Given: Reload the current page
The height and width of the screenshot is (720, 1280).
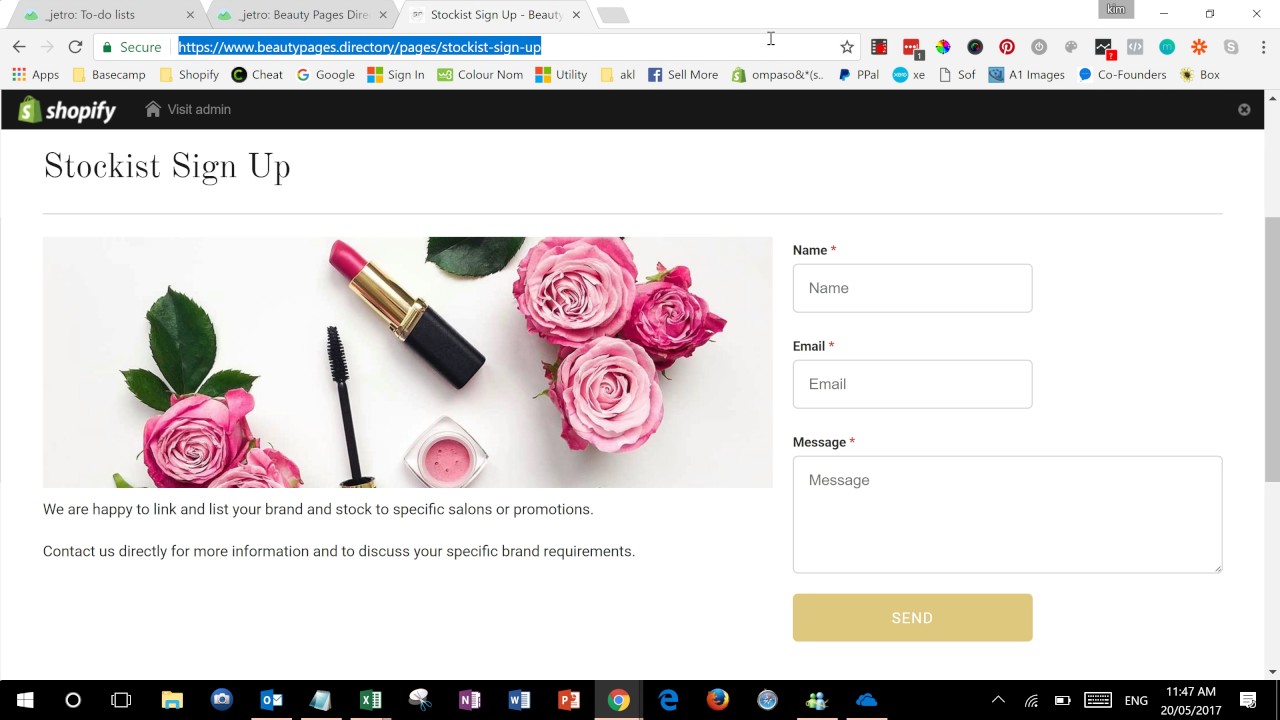Looking at the screenshot, I should pyautogui.click(x=75, y=47).
